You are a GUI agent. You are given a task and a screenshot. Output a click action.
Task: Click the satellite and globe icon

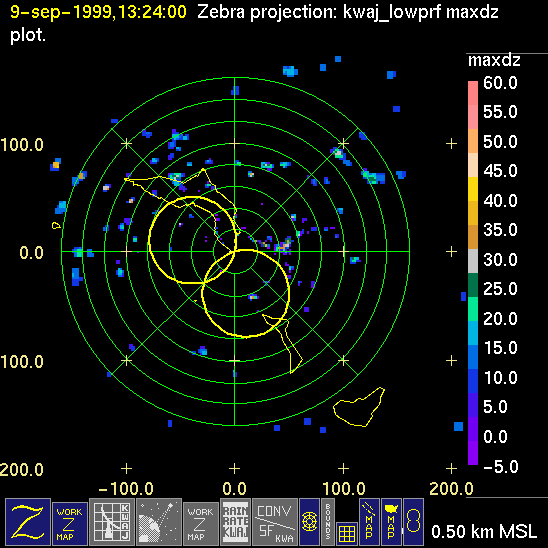159,522
